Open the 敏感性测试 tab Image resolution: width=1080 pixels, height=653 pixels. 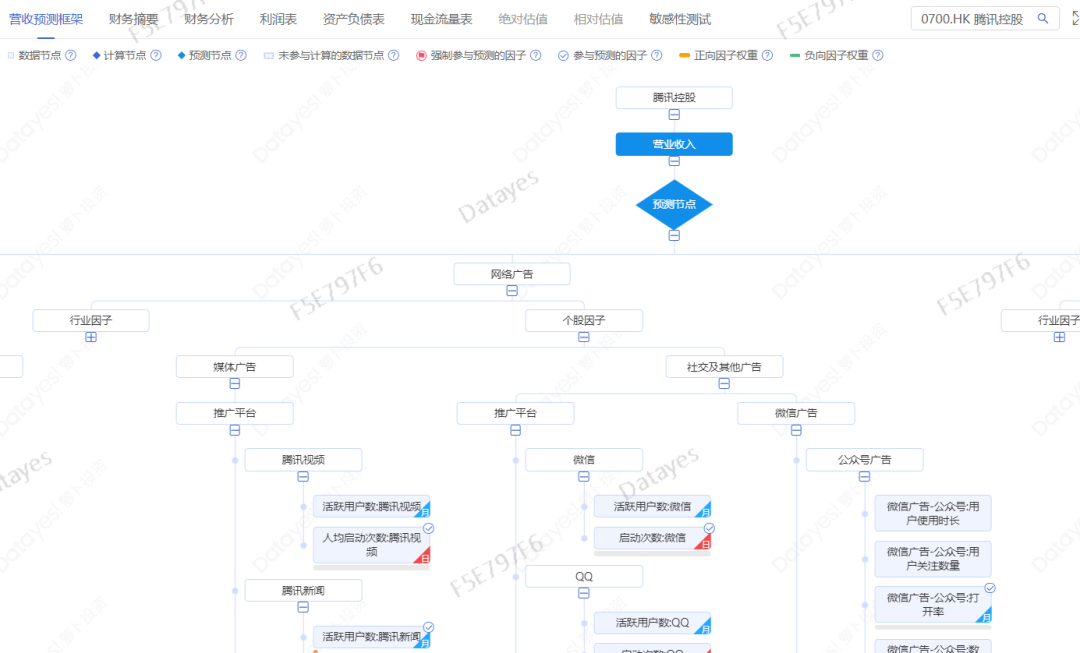click(x=680, y=19)
